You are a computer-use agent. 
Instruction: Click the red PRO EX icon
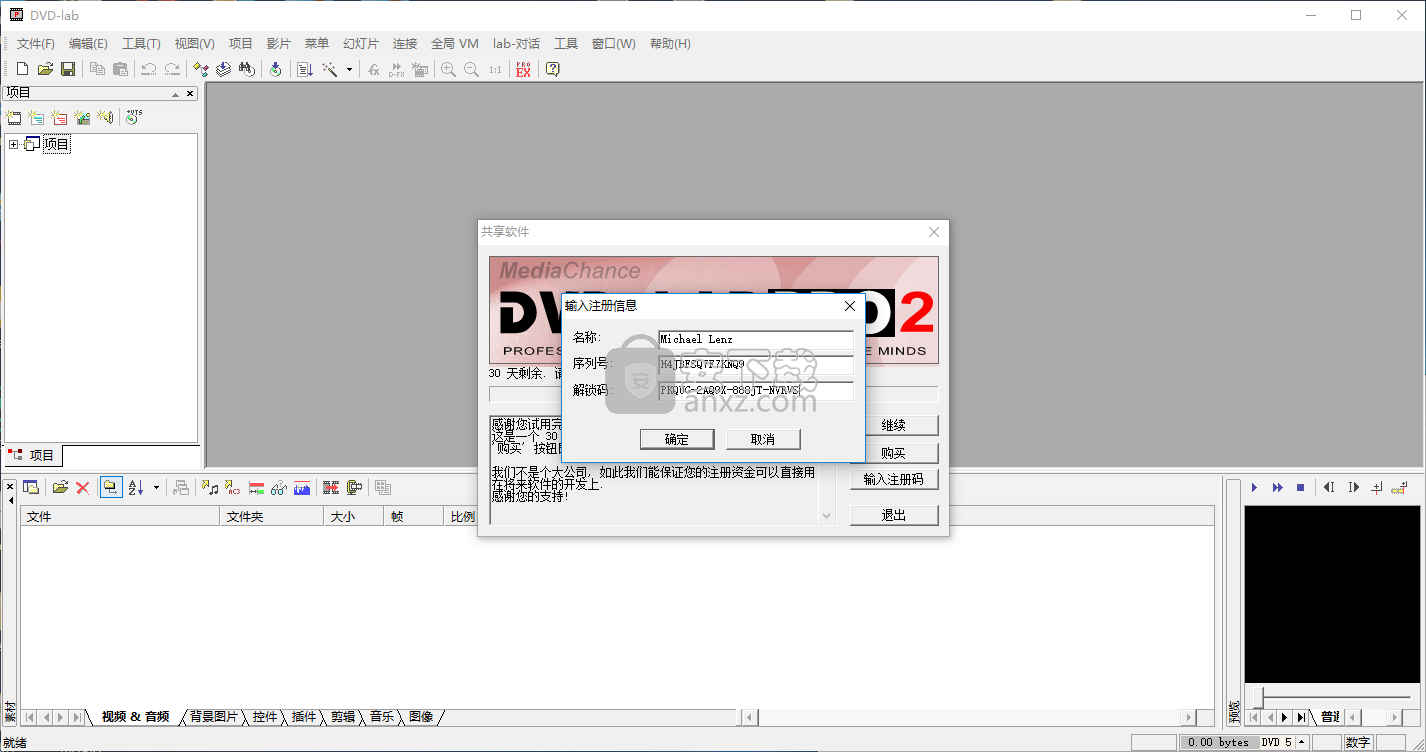(x=523, y=69)
